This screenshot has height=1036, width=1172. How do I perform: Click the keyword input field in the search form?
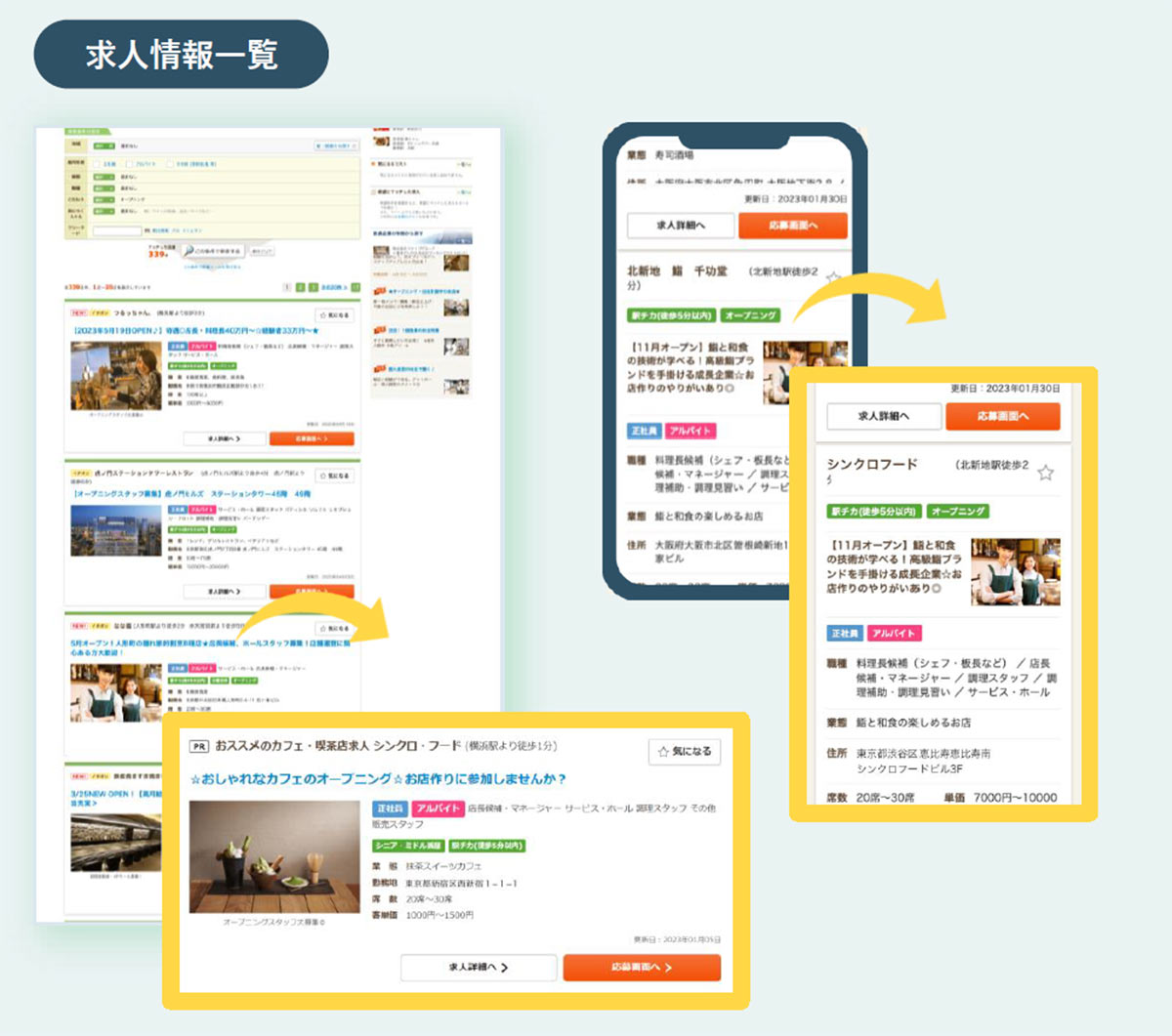(117, 231)
